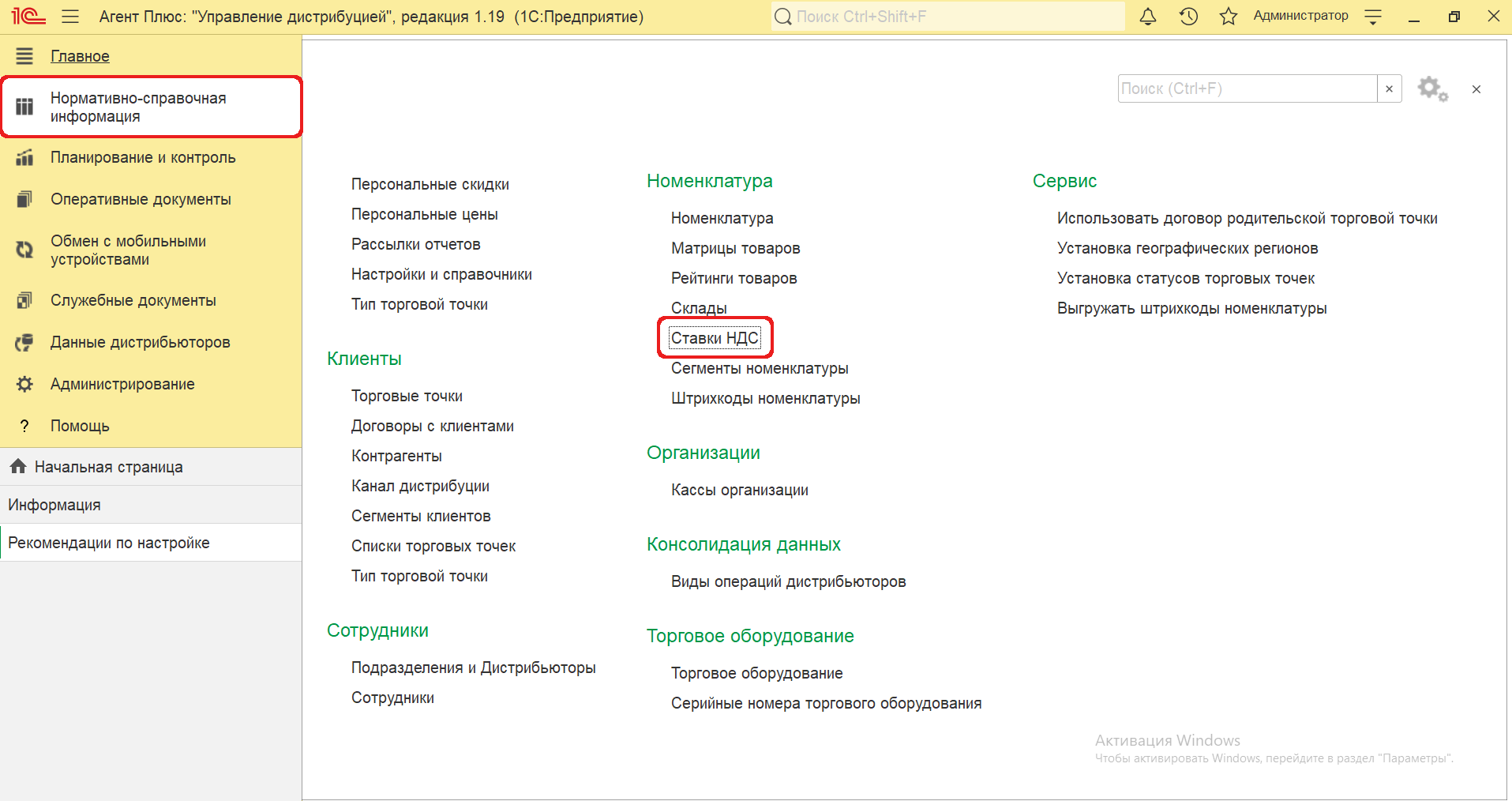
Task: Click the section search field Поиск (Ctrl+F)
Action: [x=1247, y=88]
